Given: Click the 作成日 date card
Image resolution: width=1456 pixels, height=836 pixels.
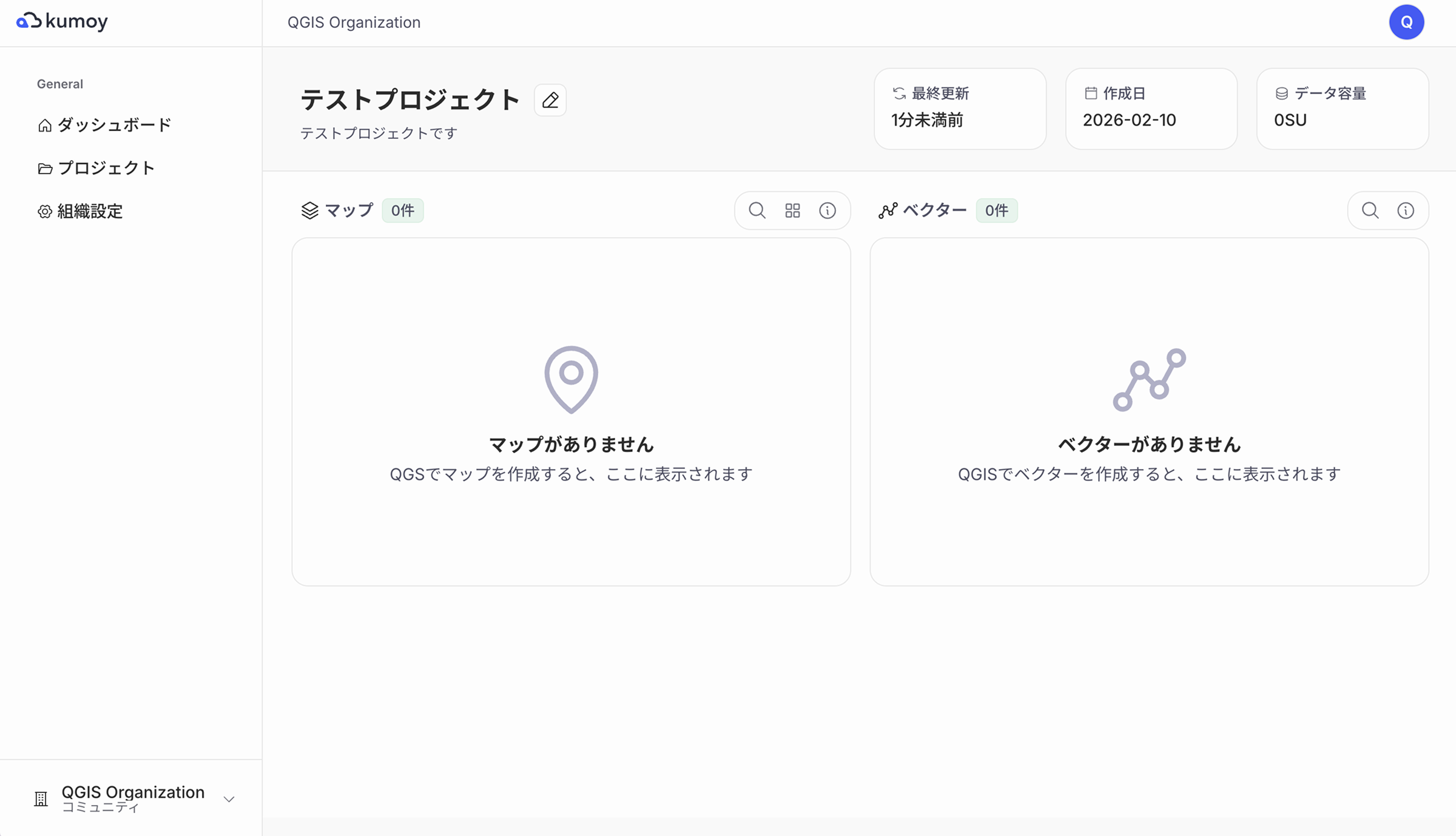Looking at the screenshot, I should point(1151,109).
